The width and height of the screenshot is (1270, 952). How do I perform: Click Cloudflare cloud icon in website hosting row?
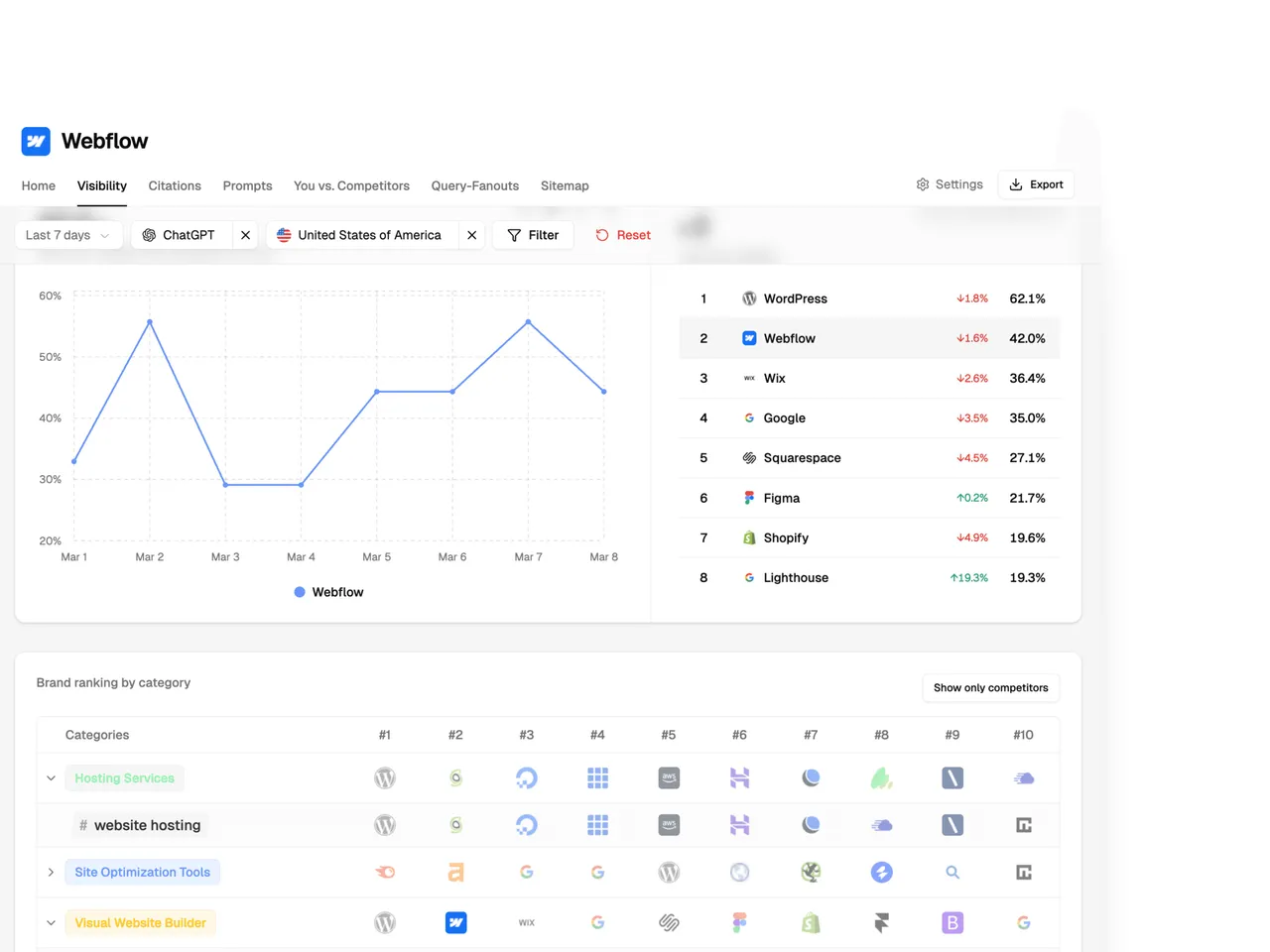(x=881, y=825)
